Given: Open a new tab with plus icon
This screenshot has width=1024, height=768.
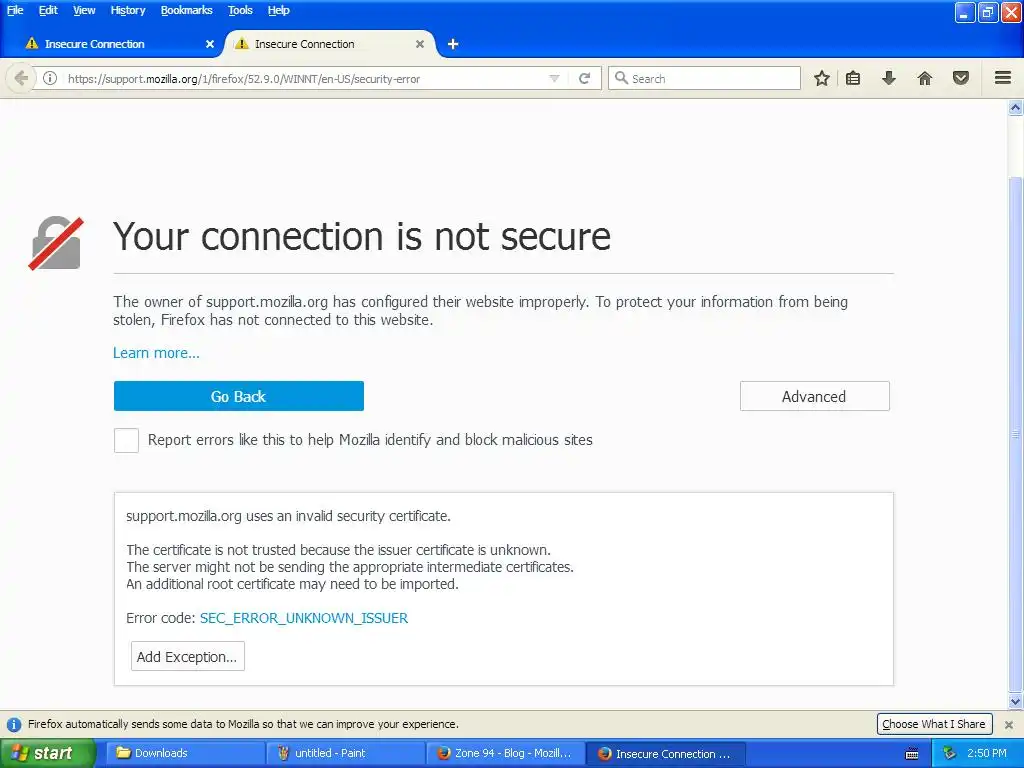Looking at the screenshot, I should 453,44.
